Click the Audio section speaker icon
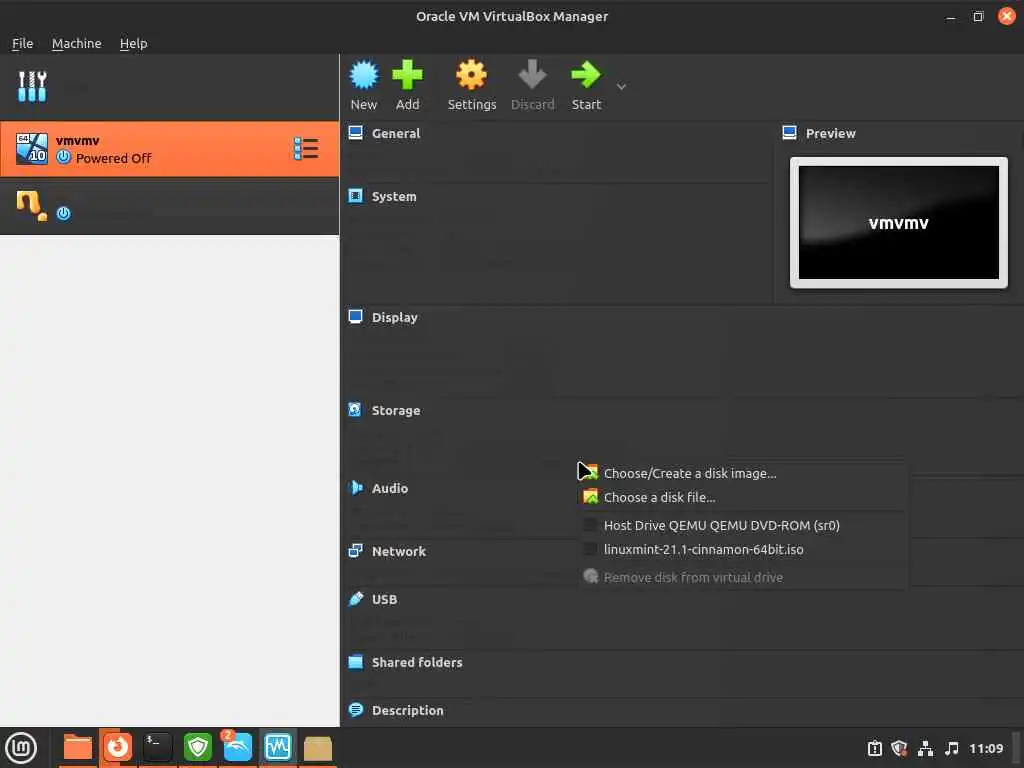 pos(356,488)
